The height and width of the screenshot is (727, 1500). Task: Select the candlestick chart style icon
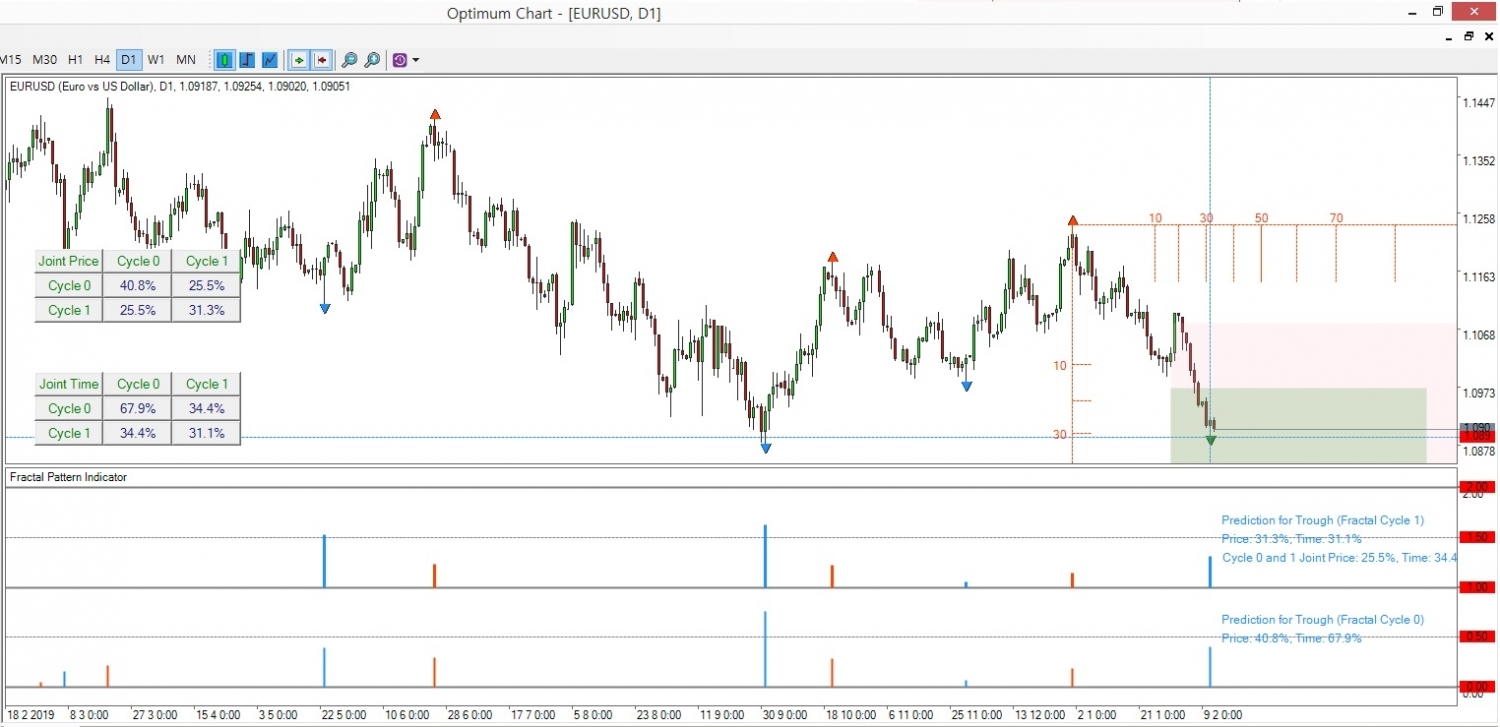[225, 60]
